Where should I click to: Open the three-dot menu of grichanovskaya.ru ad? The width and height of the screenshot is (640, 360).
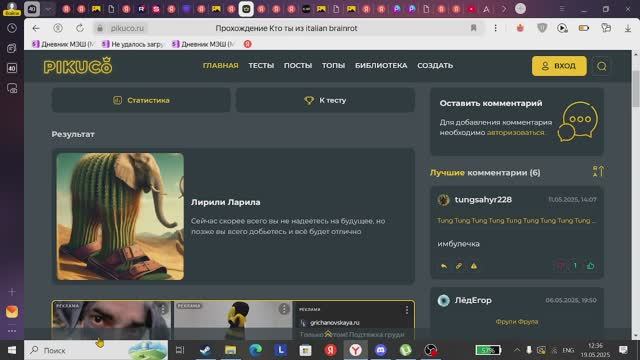tap(407, 311)
